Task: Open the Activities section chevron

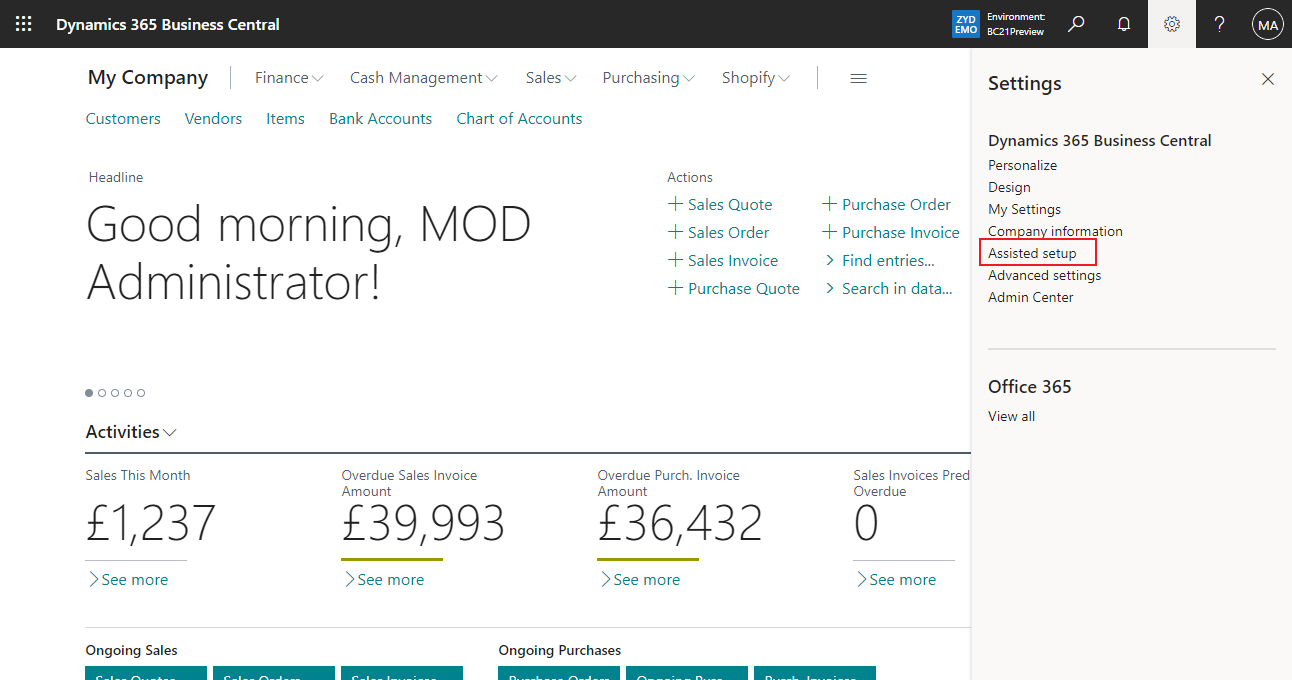Action: [170, 432]
